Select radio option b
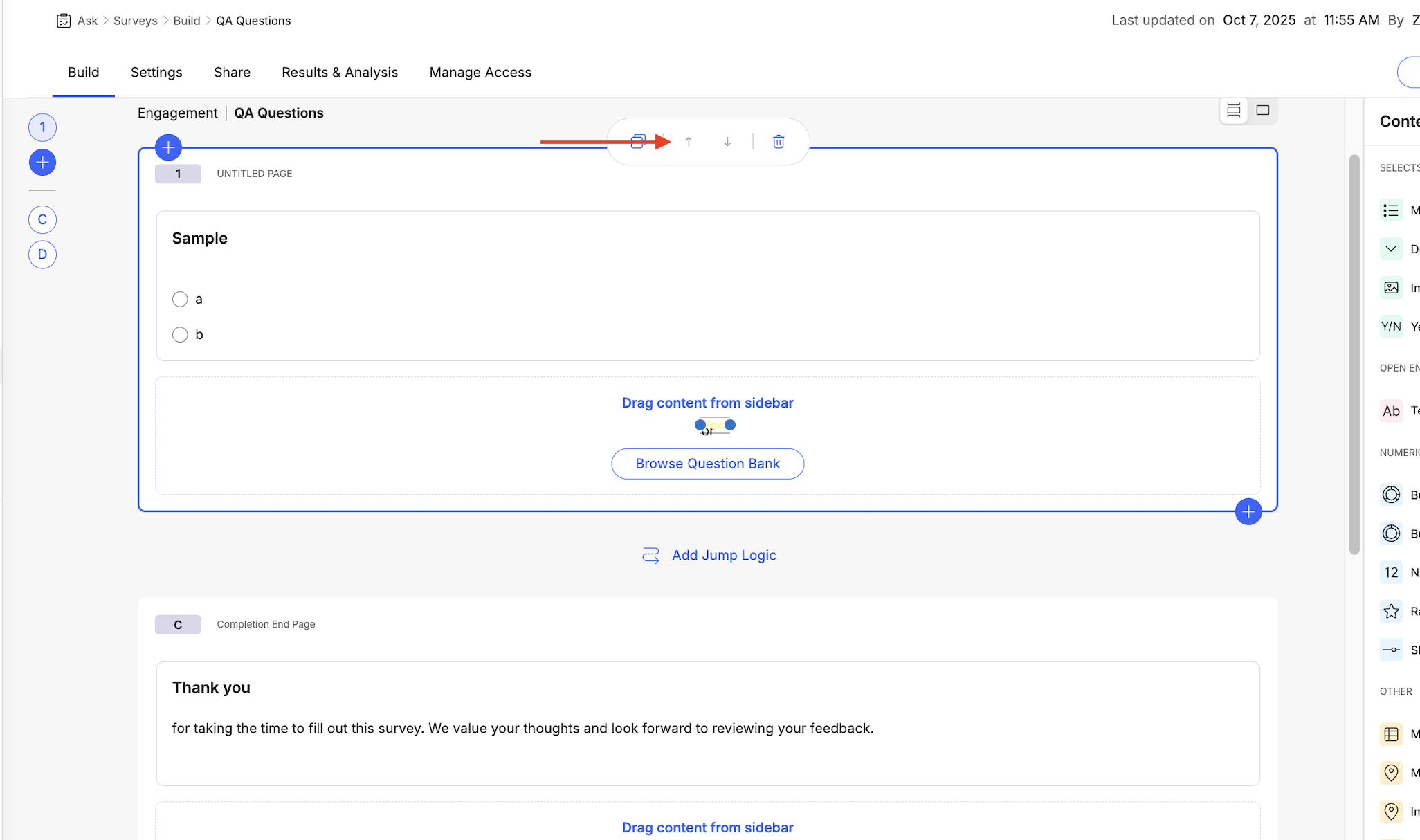 click(180, 335)
